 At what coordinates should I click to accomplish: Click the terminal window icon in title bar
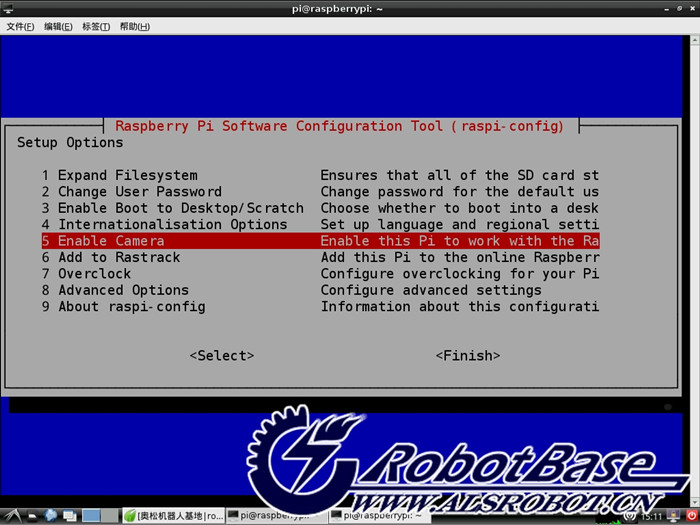click(x=8, y=8)
